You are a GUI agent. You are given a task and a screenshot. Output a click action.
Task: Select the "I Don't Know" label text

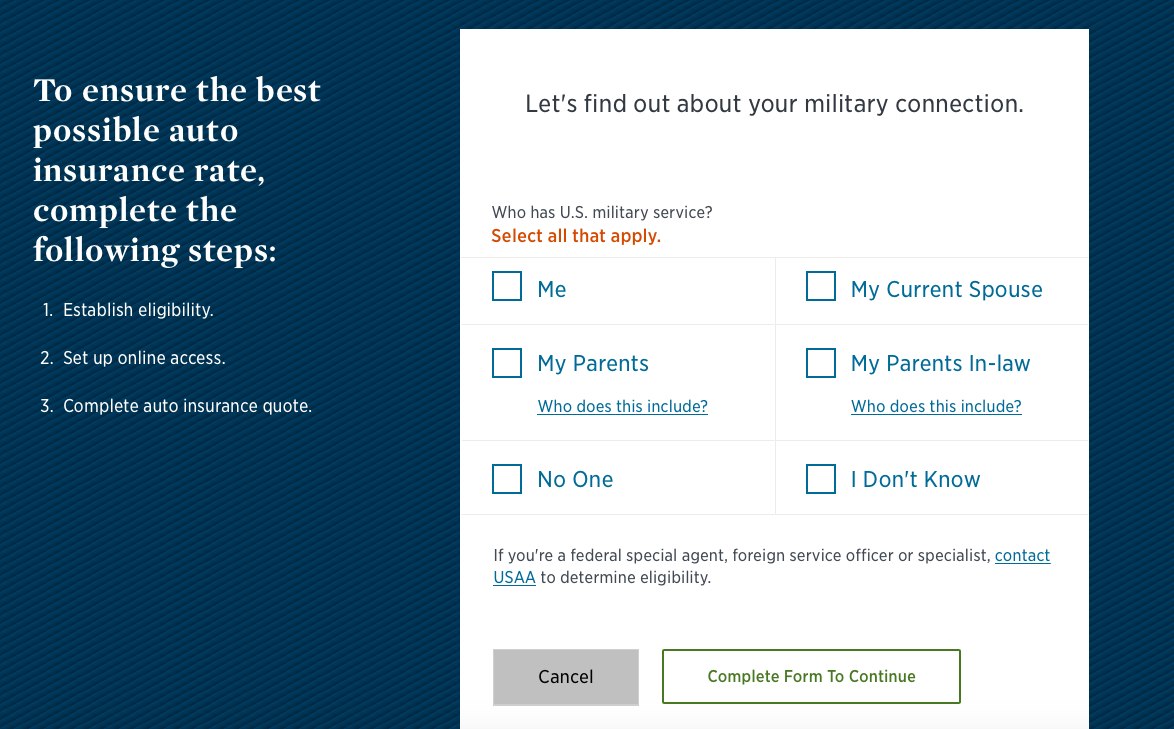tap(915, 479)
